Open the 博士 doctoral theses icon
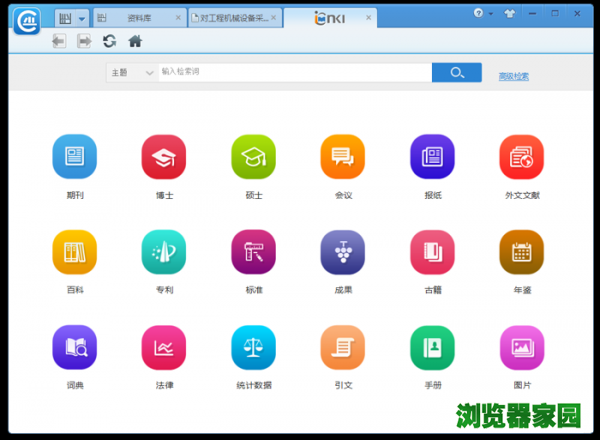 point(163,157)
